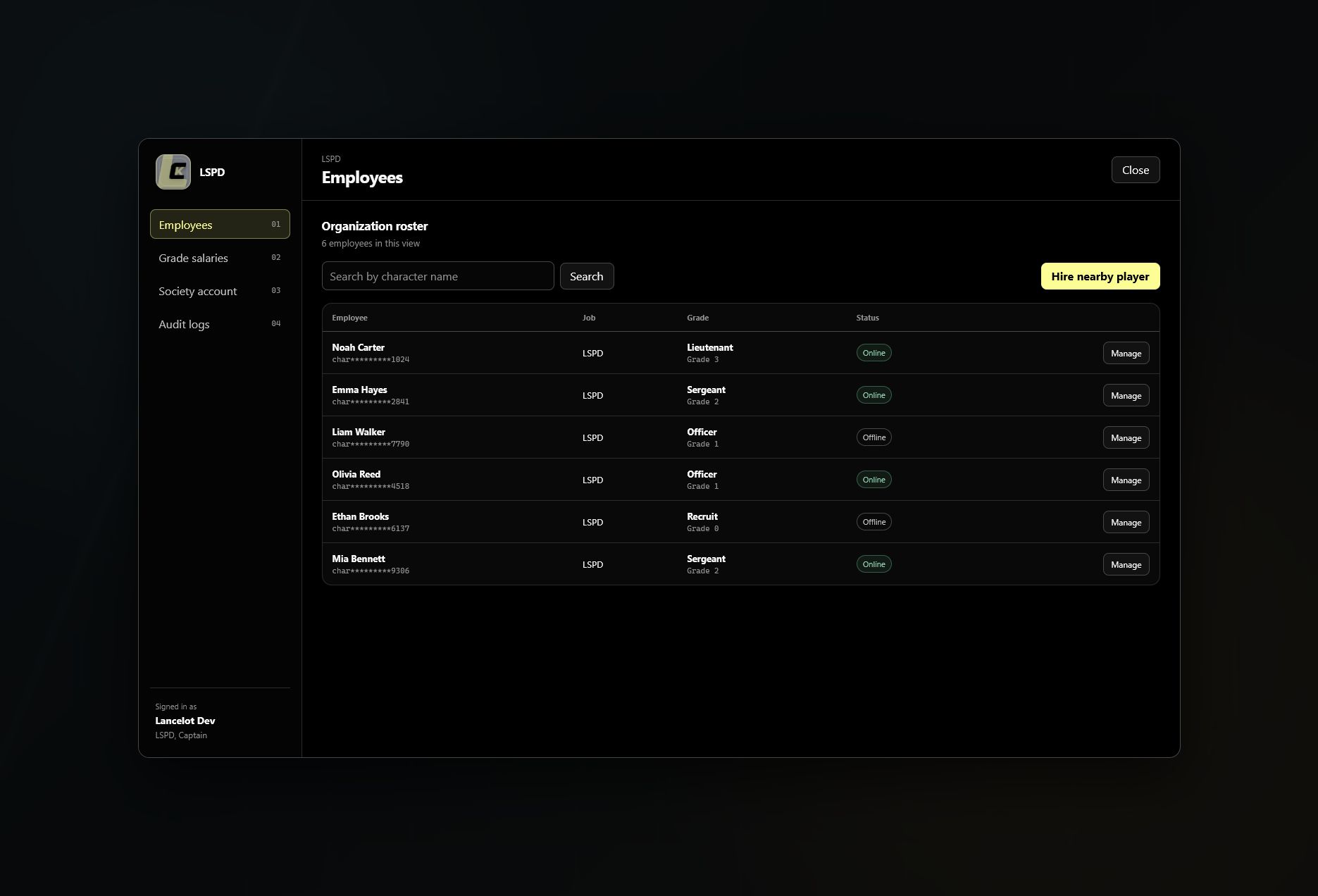Click the LSPD logo icon

click(x=173, y=172)
